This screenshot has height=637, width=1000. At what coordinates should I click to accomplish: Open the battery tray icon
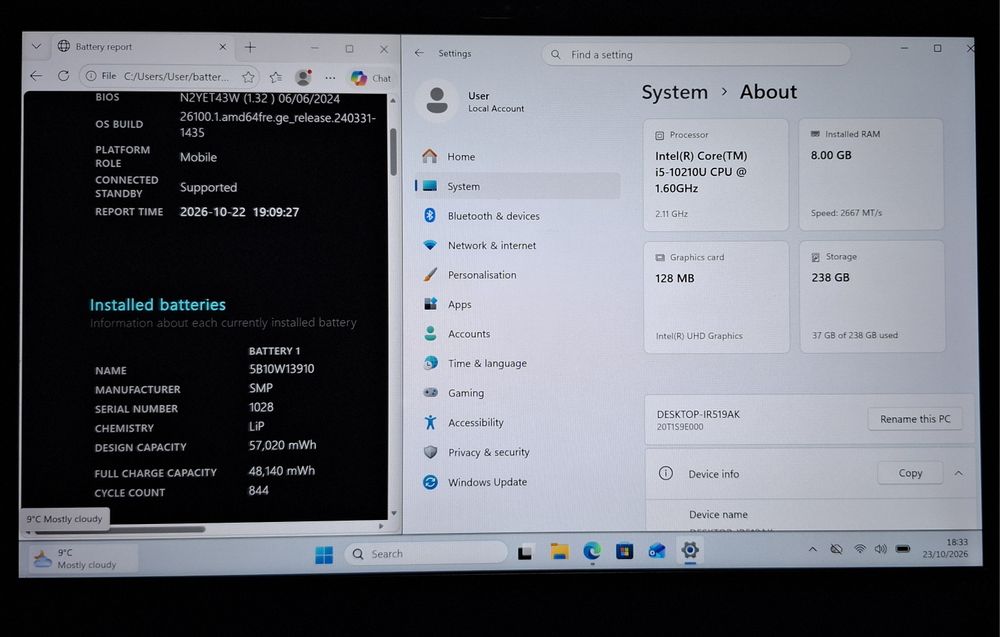click(902, 548)
